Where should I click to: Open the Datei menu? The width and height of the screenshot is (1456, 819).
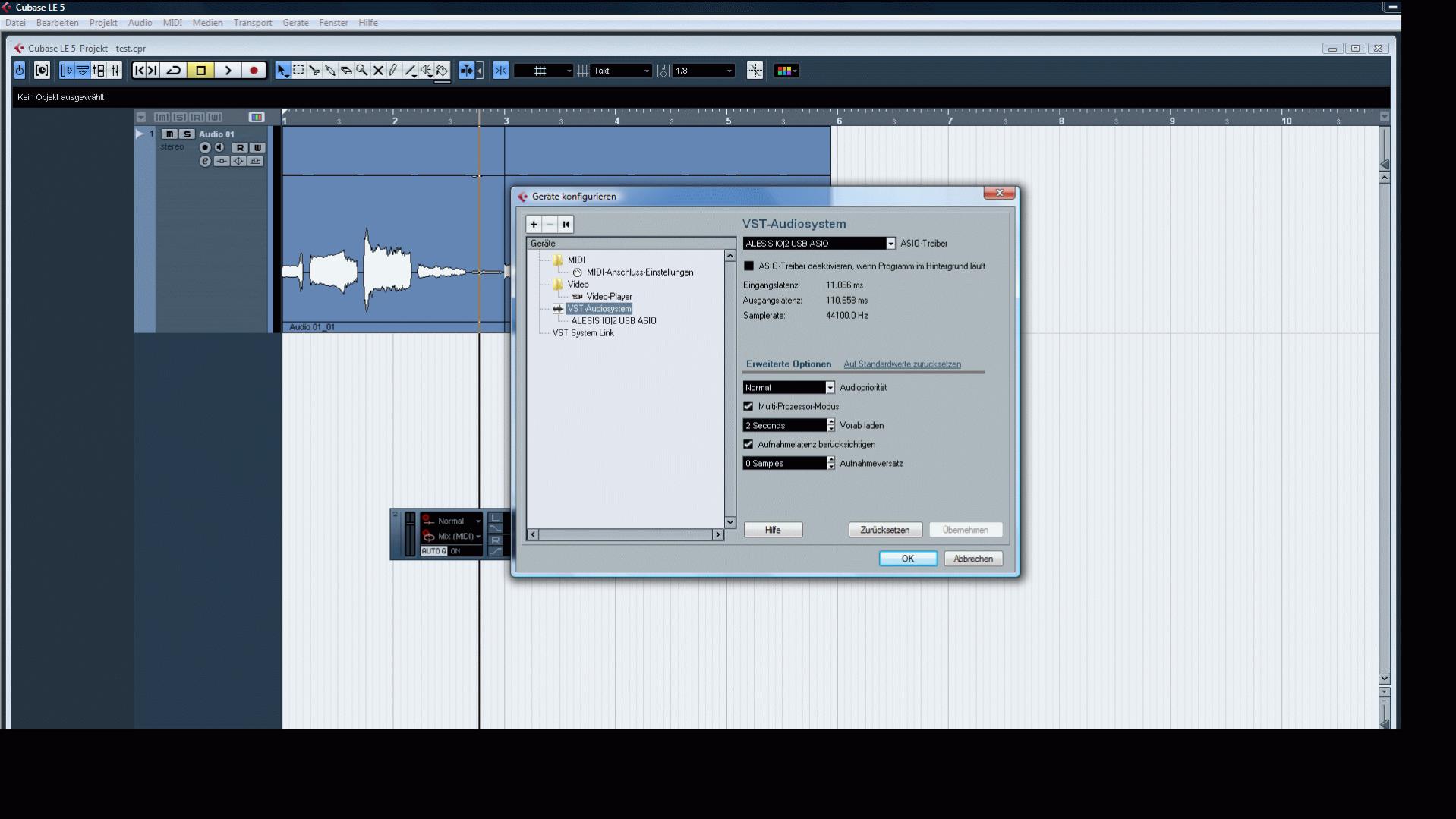(15, 23)
